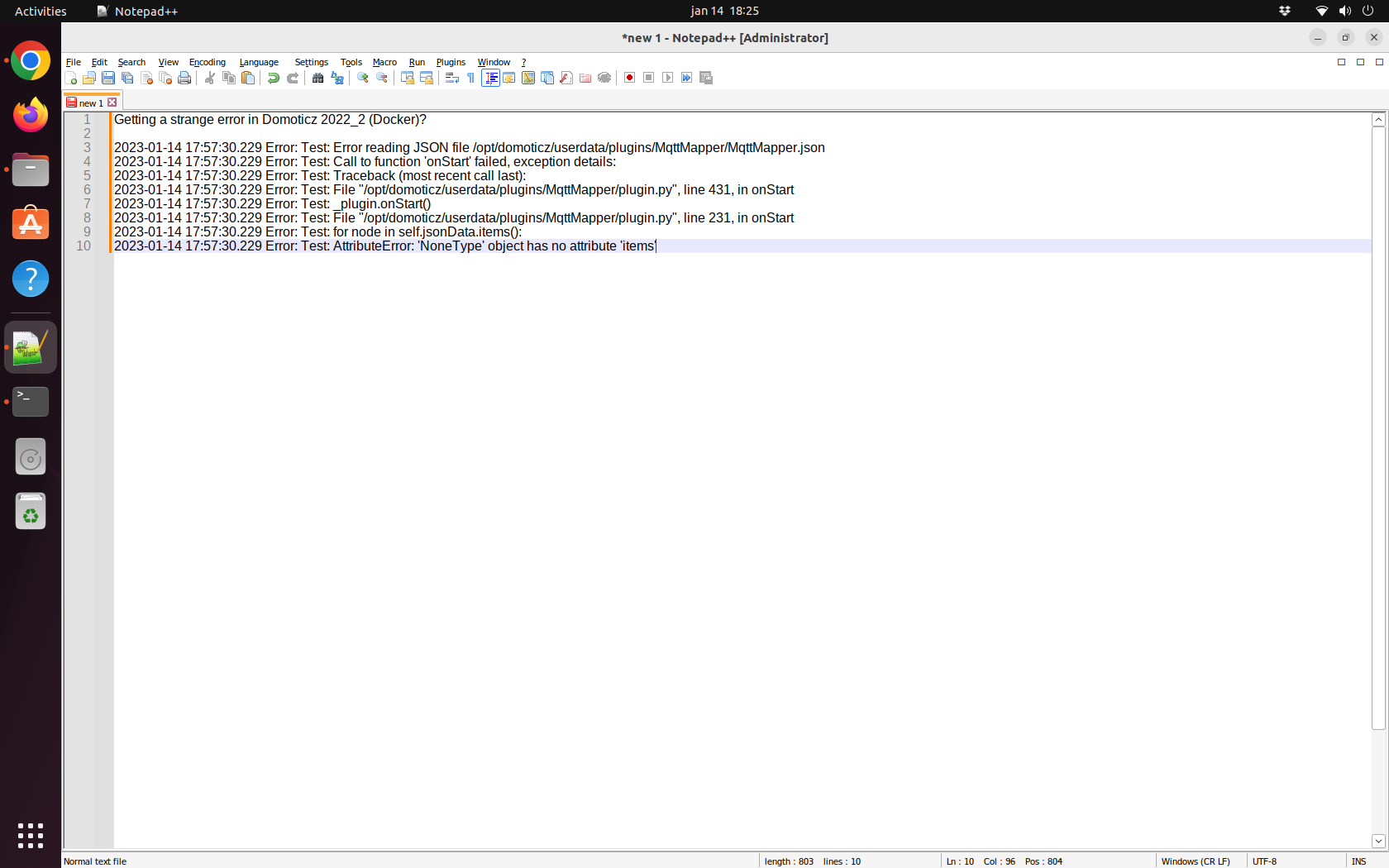
Task: Stop macro recording square icon
Action: (x=649, y=78)
